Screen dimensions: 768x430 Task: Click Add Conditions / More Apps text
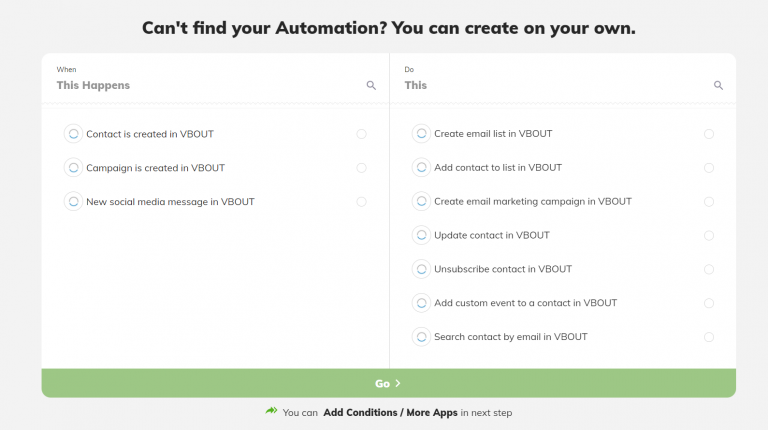(x=390, y=412)
